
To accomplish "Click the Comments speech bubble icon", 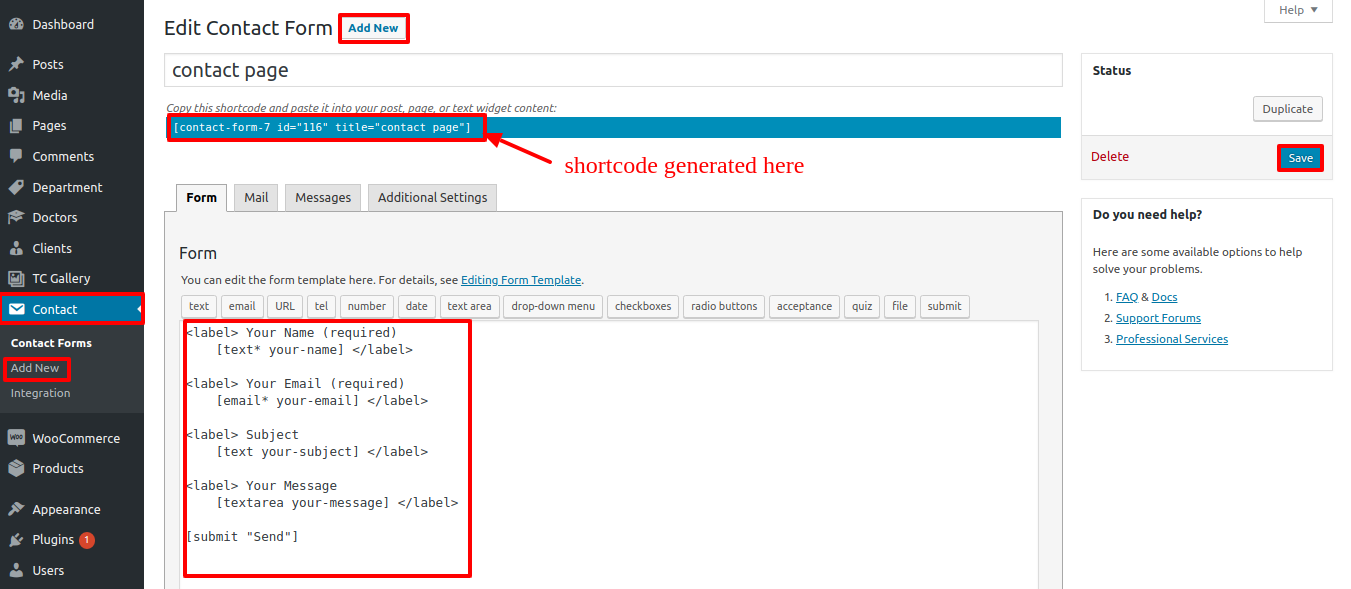I will pos(16,156).
